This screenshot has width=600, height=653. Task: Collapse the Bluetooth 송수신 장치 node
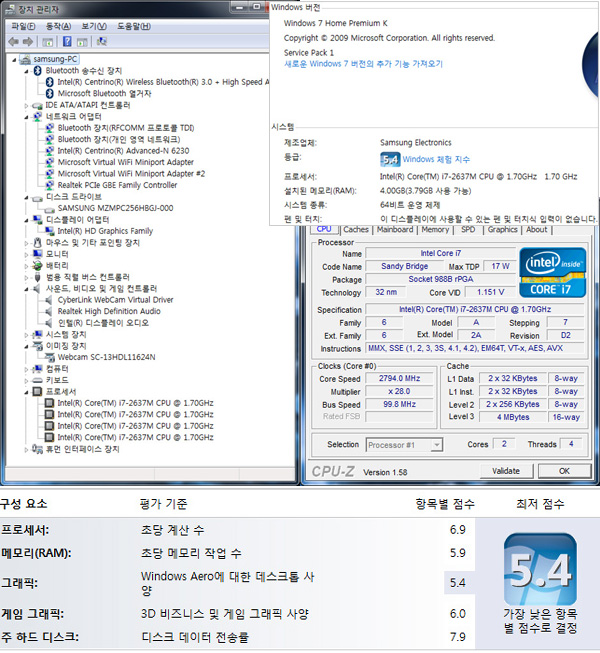coord(26,71)
